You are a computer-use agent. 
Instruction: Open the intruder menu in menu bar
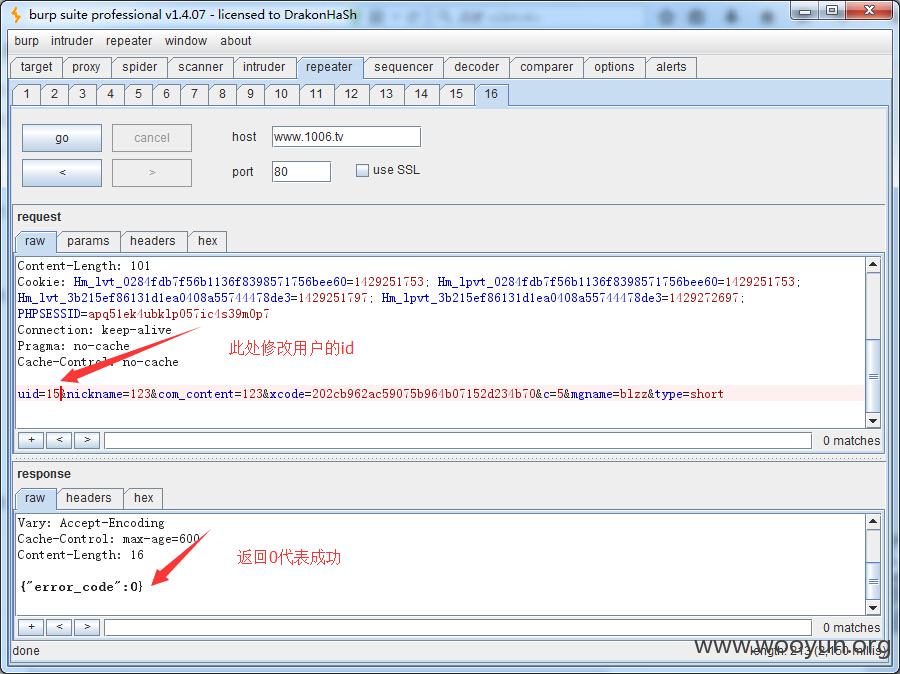tap(72, 41)
